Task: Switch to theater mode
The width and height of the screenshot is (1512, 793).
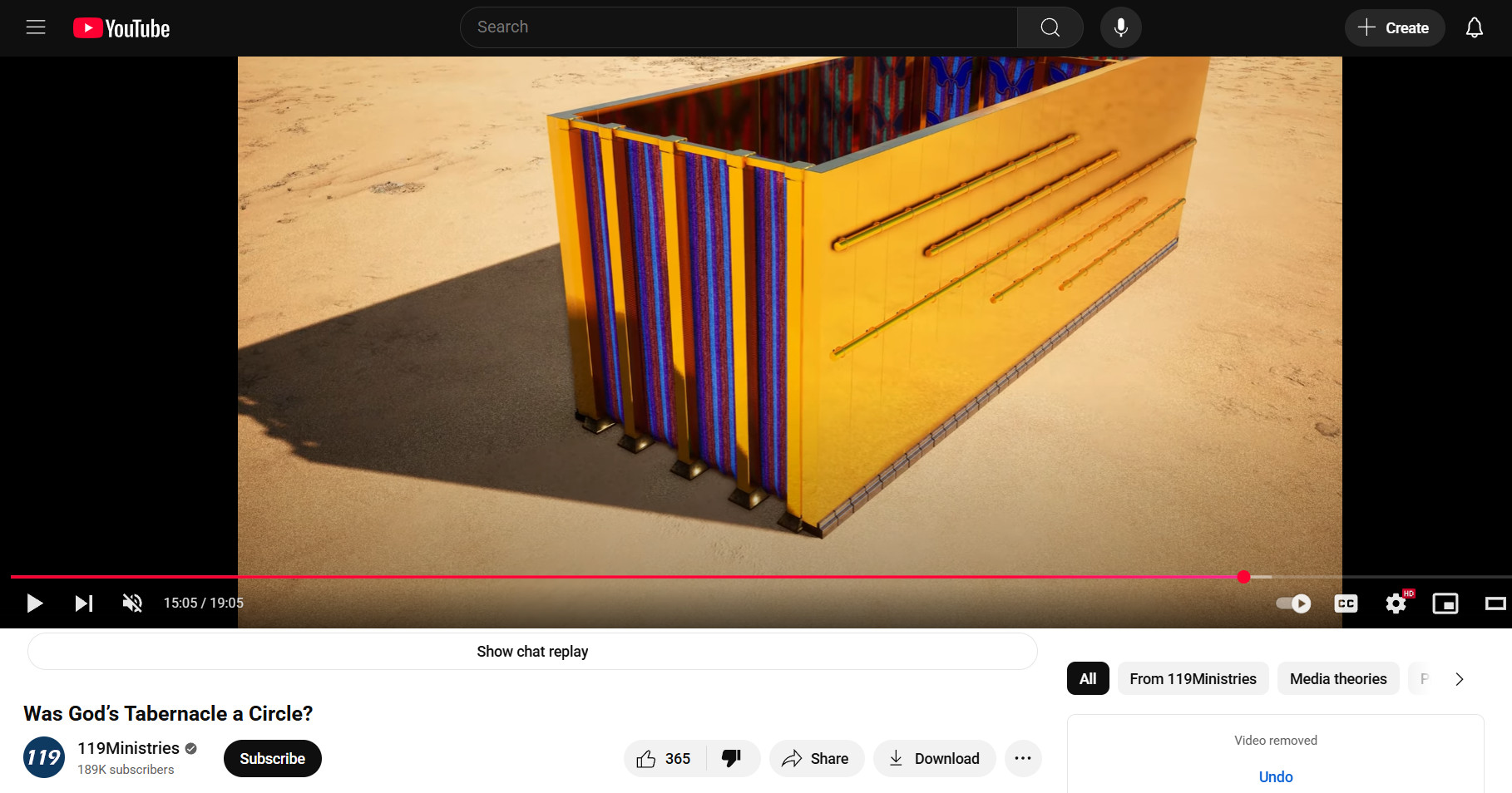Action: point(1495,603)
